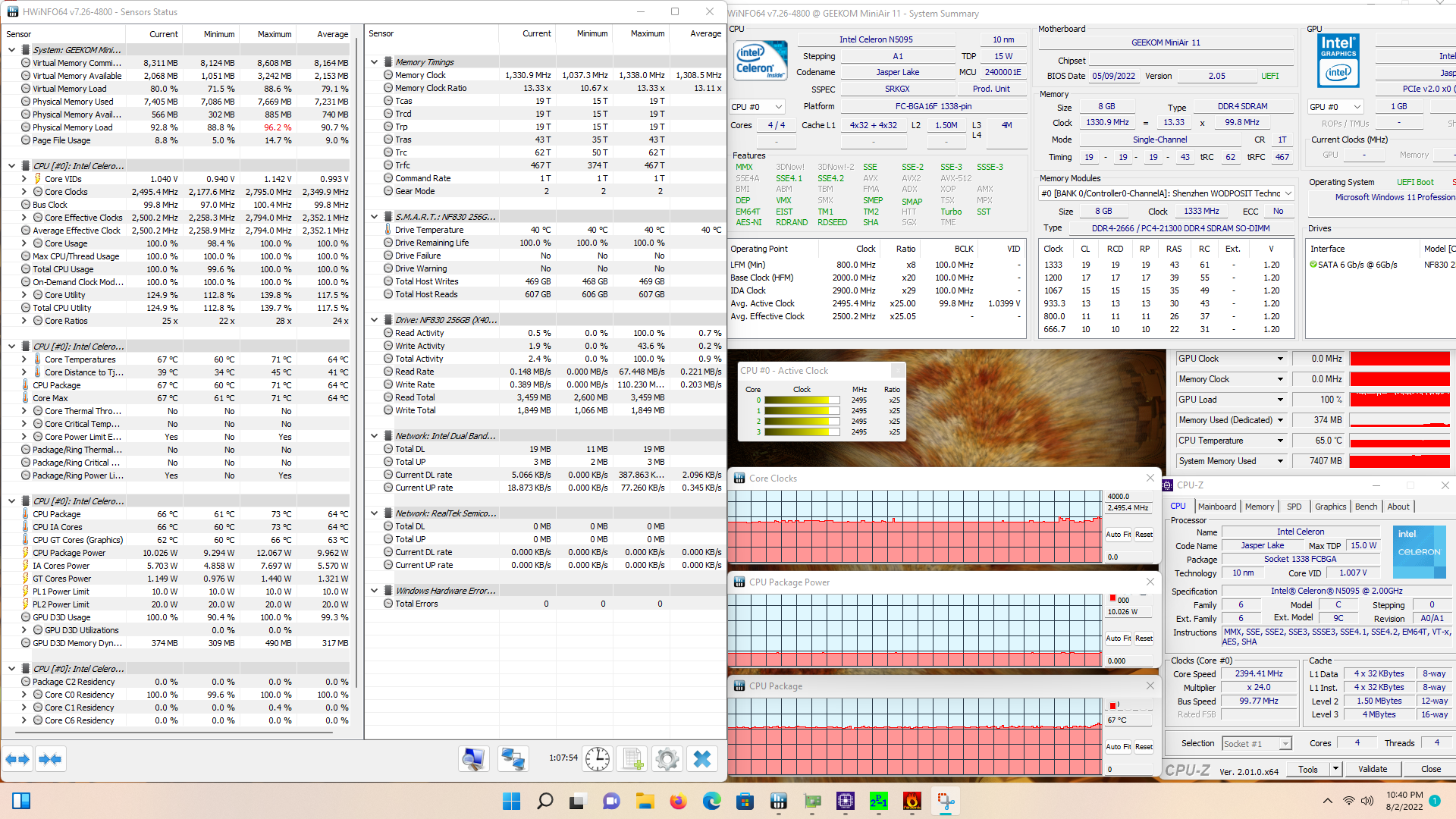Expand the Core VIDs row
1456x819 pixels.
24,179
